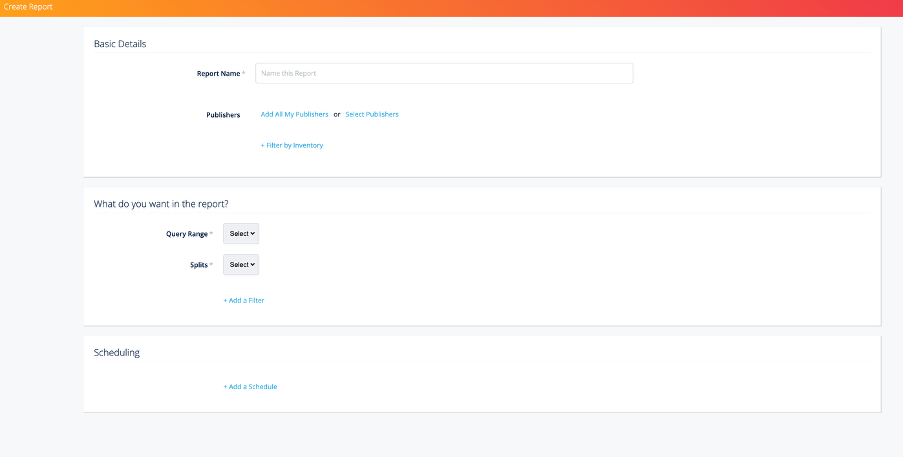Click the Splits field label
The image size is (904, 458).
click(x=198, y=265)
